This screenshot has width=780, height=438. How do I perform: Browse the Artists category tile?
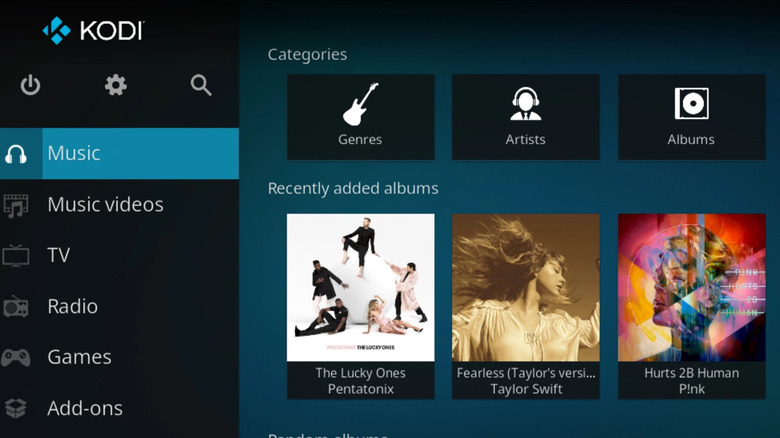525,117
